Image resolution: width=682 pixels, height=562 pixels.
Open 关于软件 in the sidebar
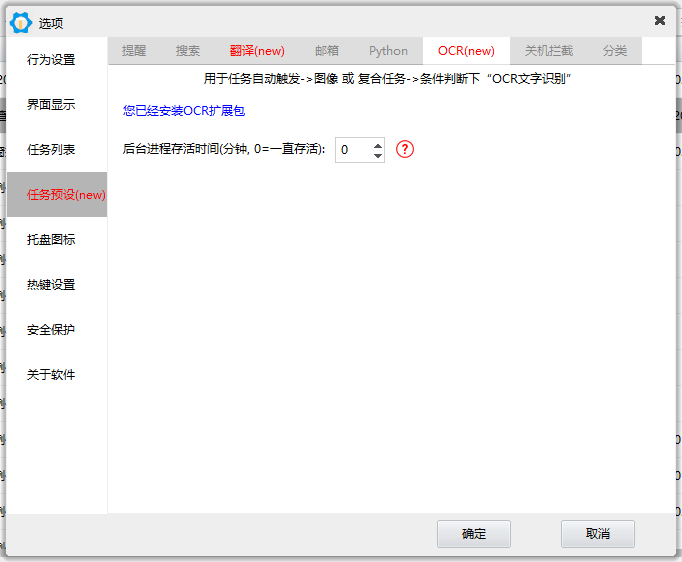tap(57, 375)
